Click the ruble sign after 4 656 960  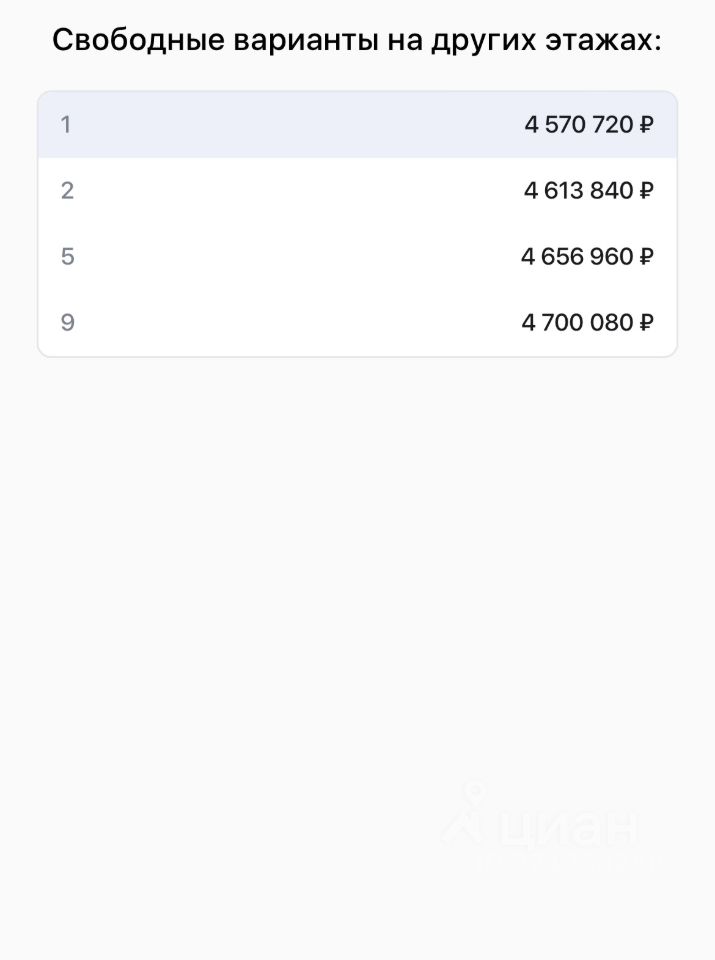646,257
